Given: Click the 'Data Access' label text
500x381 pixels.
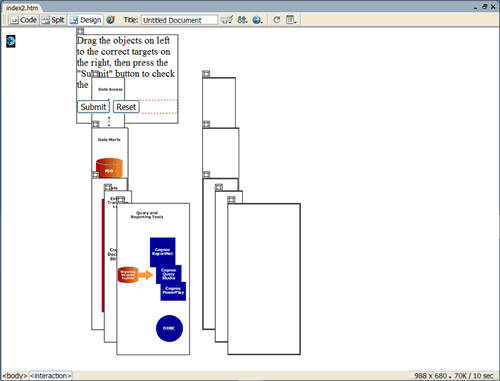Looking at the screenshot, I should tap(110, 89).
